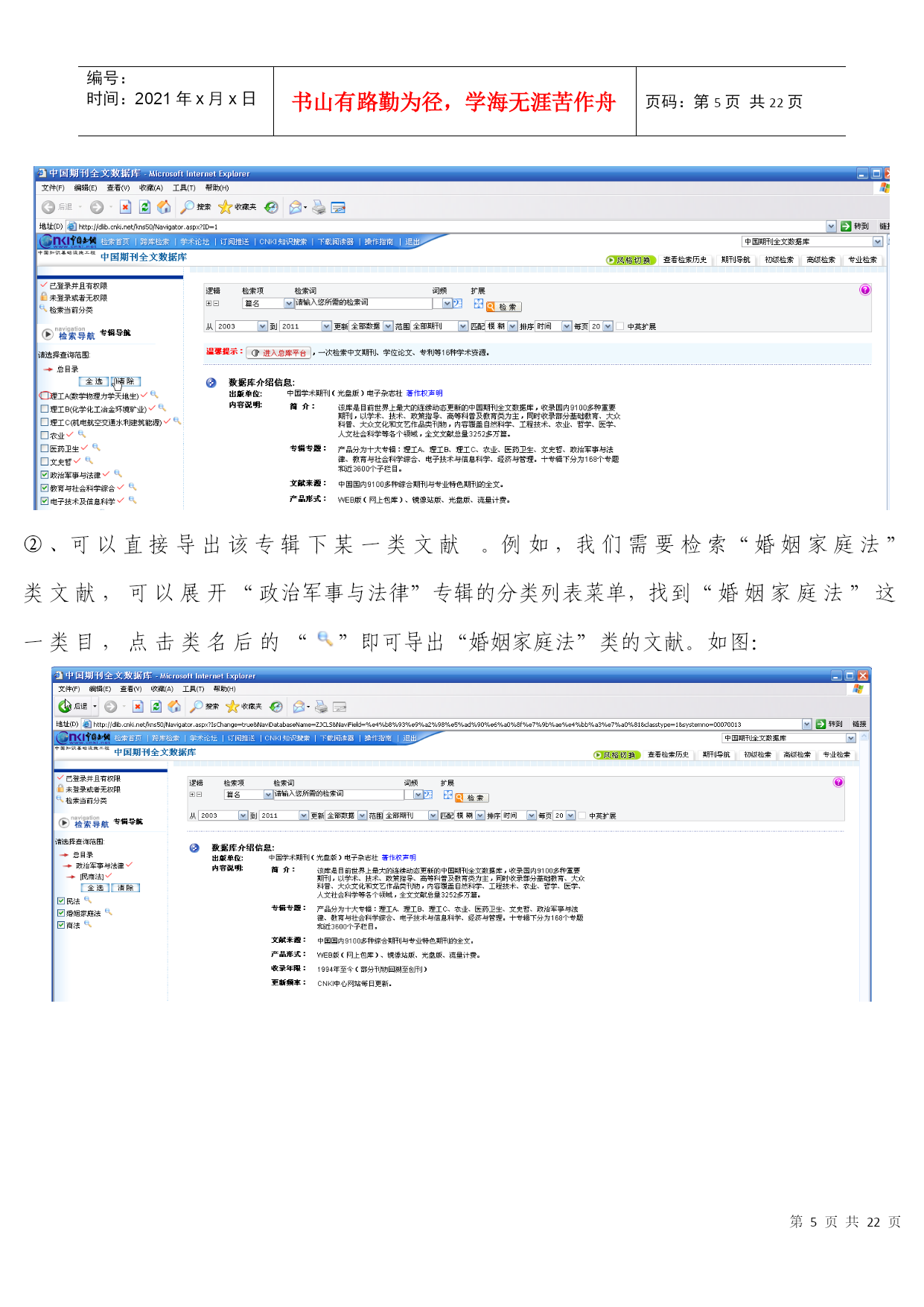Click 进入总库平台 button in the upper window
The width and height of the screenshot is (924, 1307).
[279, 353]
